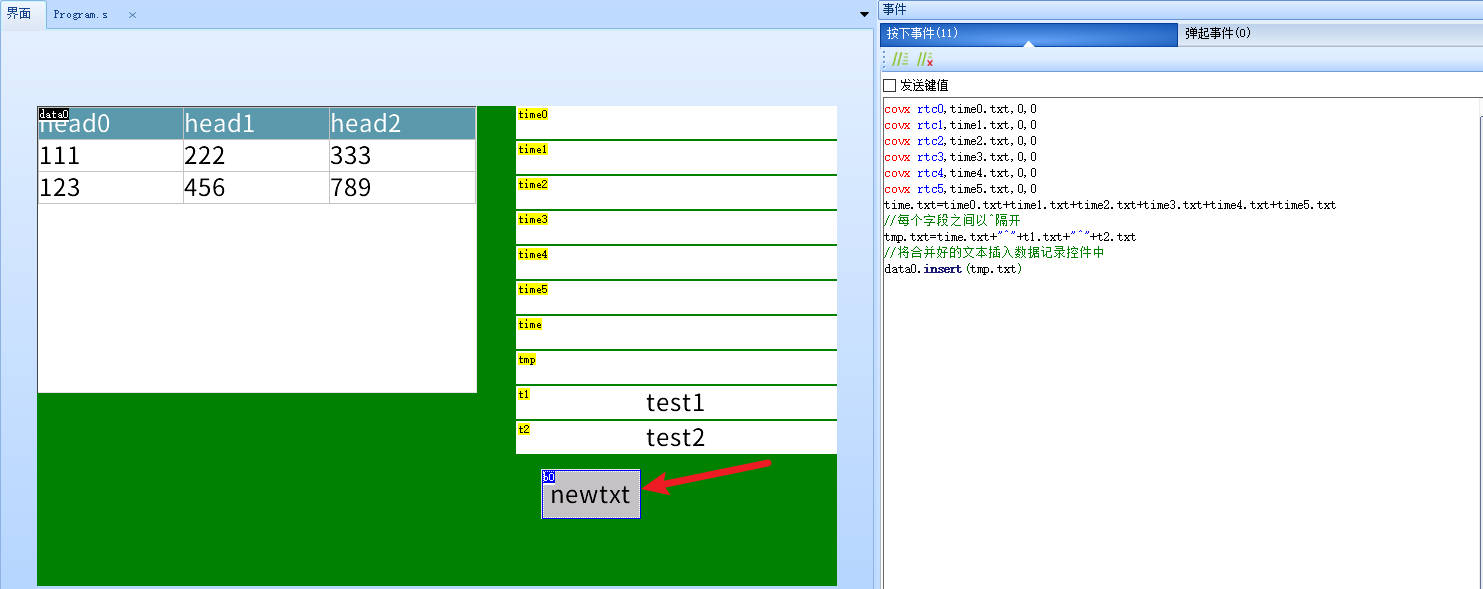Viewport: 1483px width, 589px height.
Task: Select the time0 text control
Action: 676,123
